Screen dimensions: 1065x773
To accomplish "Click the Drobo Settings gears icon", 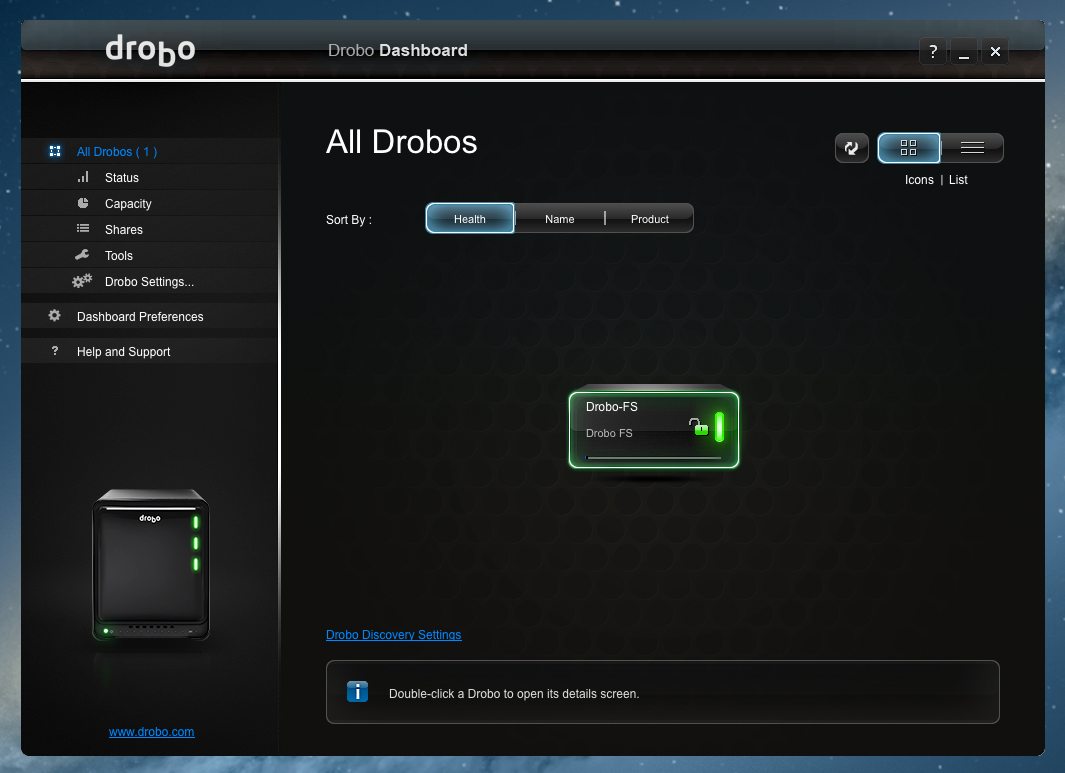I will [82, 281].
